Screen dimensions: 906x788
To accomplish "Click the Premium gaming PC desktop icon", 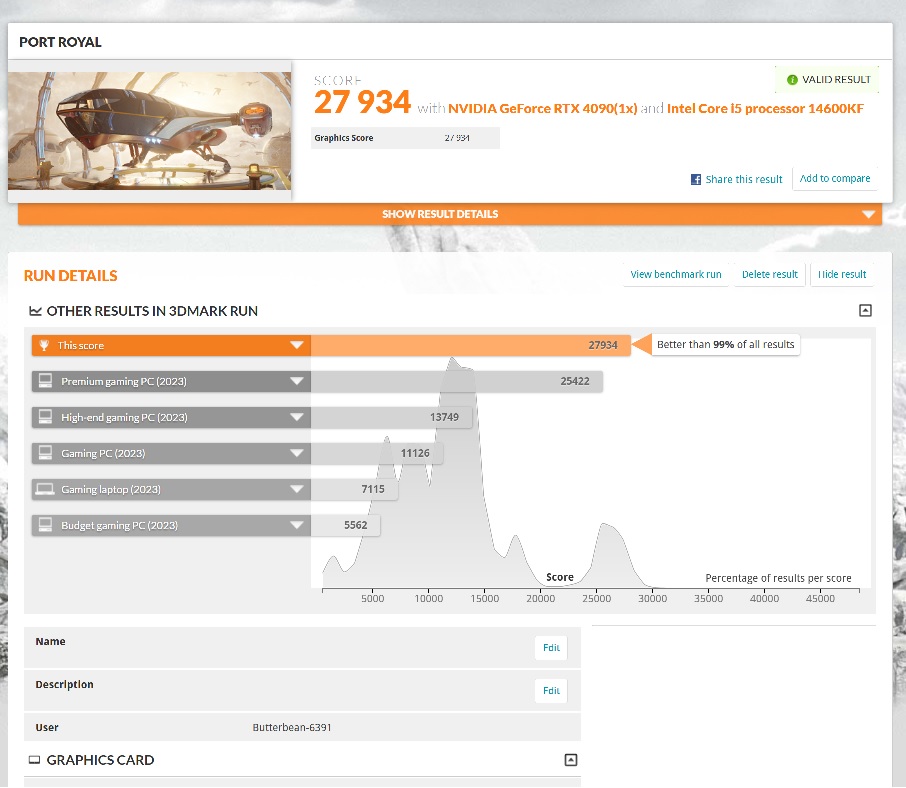I will (x=44, y=382).
